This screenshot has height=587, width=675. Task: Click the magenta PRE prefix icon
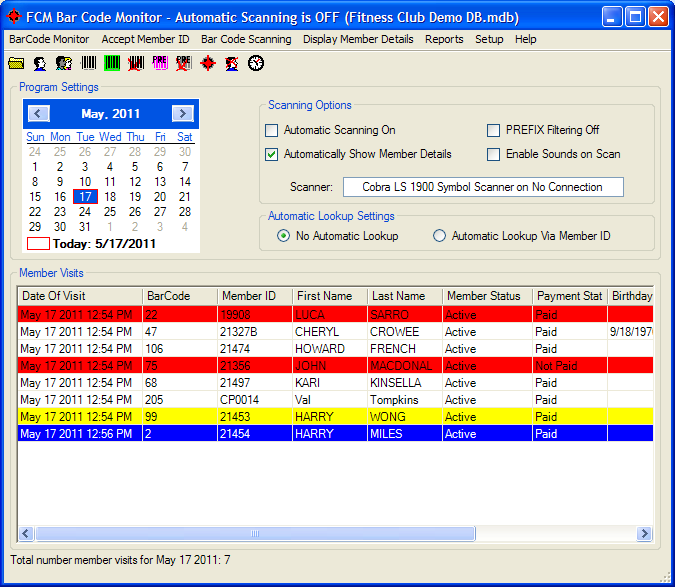tap(160, 63)
